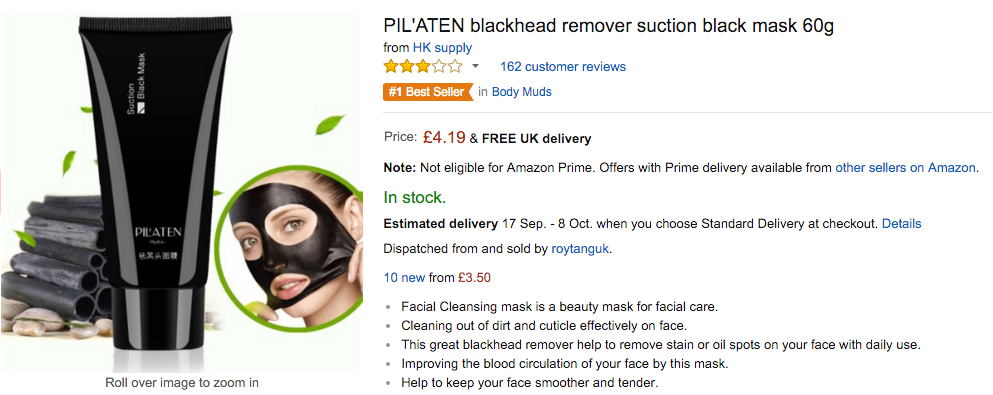
Task: Click the FREE UK delivery text
Action: pos(536,139)
